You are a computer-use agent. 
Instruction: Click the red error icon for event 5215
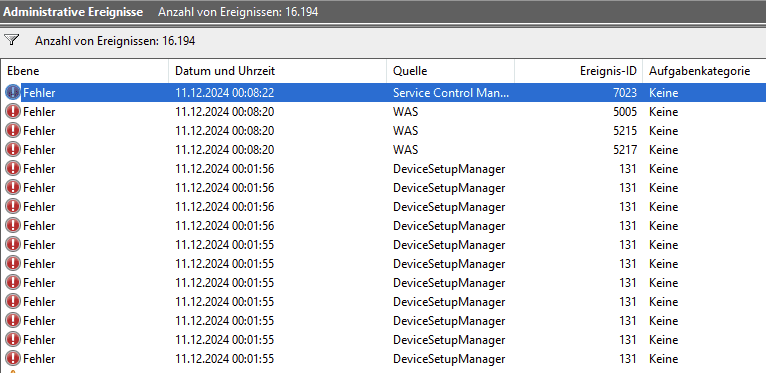click(x=13, y=131)
